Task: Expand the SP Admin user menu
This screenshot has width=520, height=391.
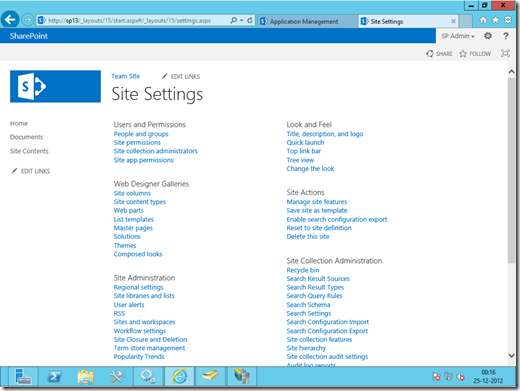Action: (458, 36)
